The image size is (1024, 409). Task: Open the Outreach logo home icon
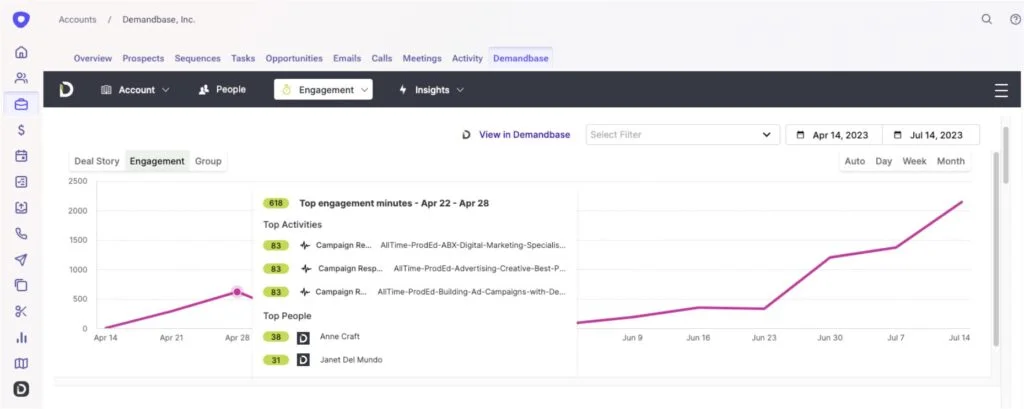pyautogui.click(x=21, y=20)
